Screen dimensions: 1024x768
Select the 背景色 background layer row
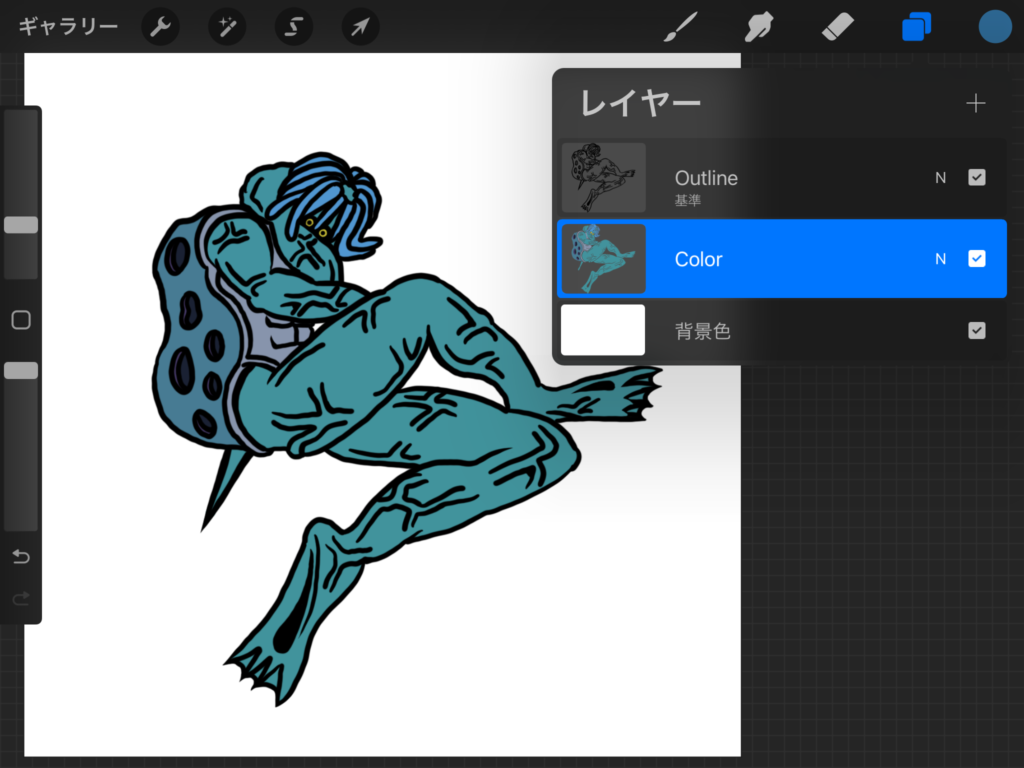click(x=780, y=331)
